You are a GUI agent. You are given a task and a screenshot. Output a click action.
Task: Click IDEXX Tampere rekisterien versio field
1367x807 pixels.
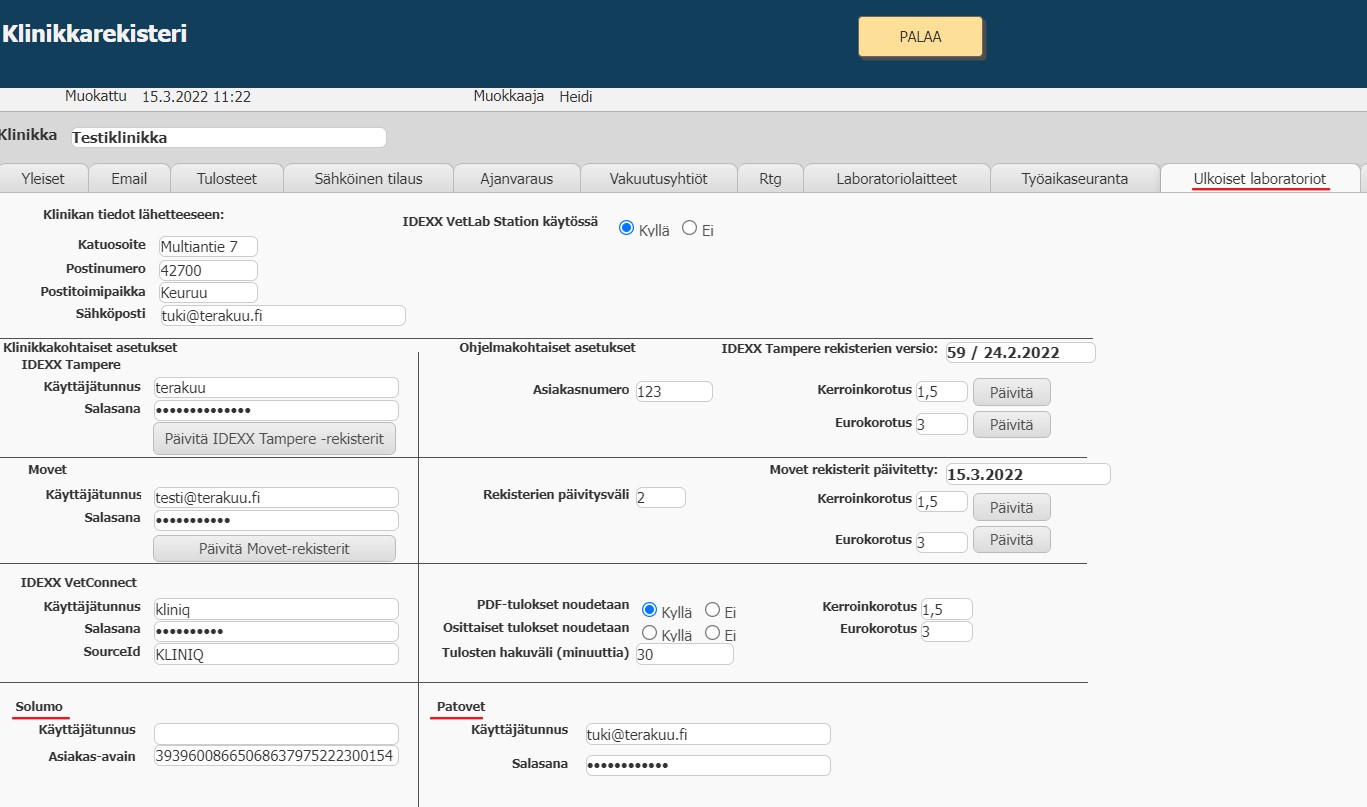pyautogui.click(x=1020, y=352)
